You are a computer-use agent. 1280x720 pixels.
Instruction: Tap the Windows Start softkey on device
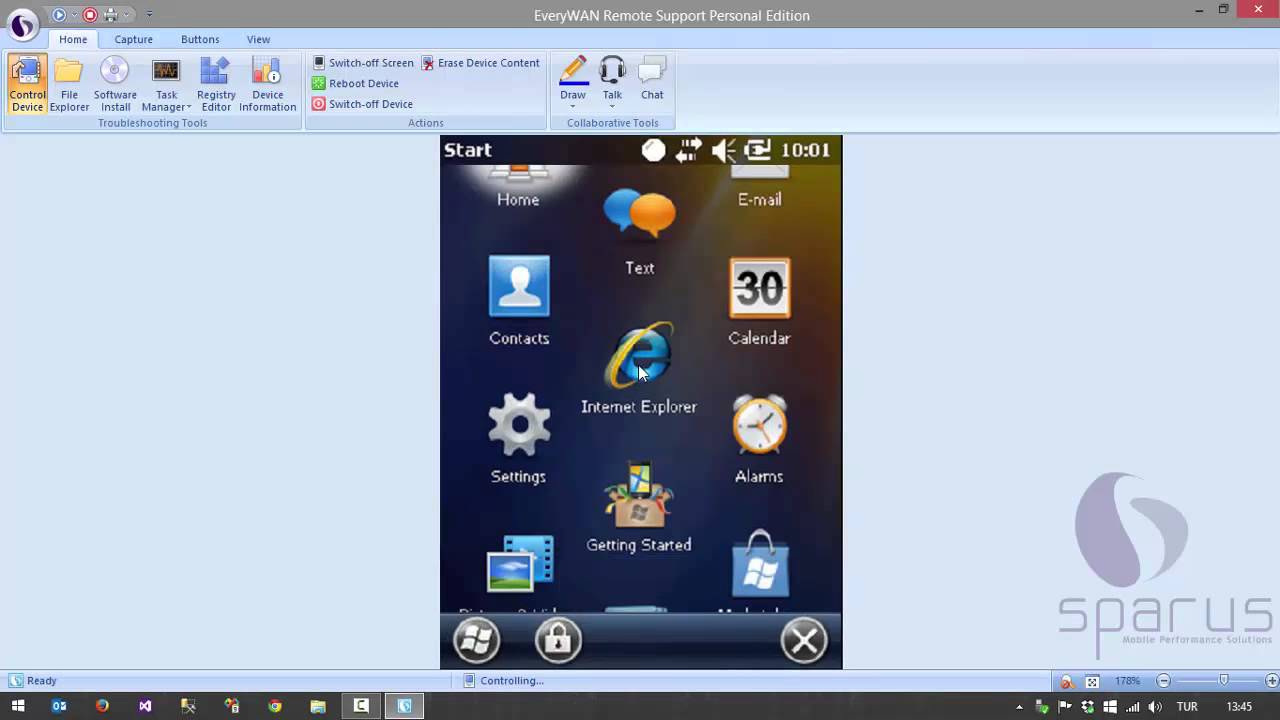[x=477, y=641]
